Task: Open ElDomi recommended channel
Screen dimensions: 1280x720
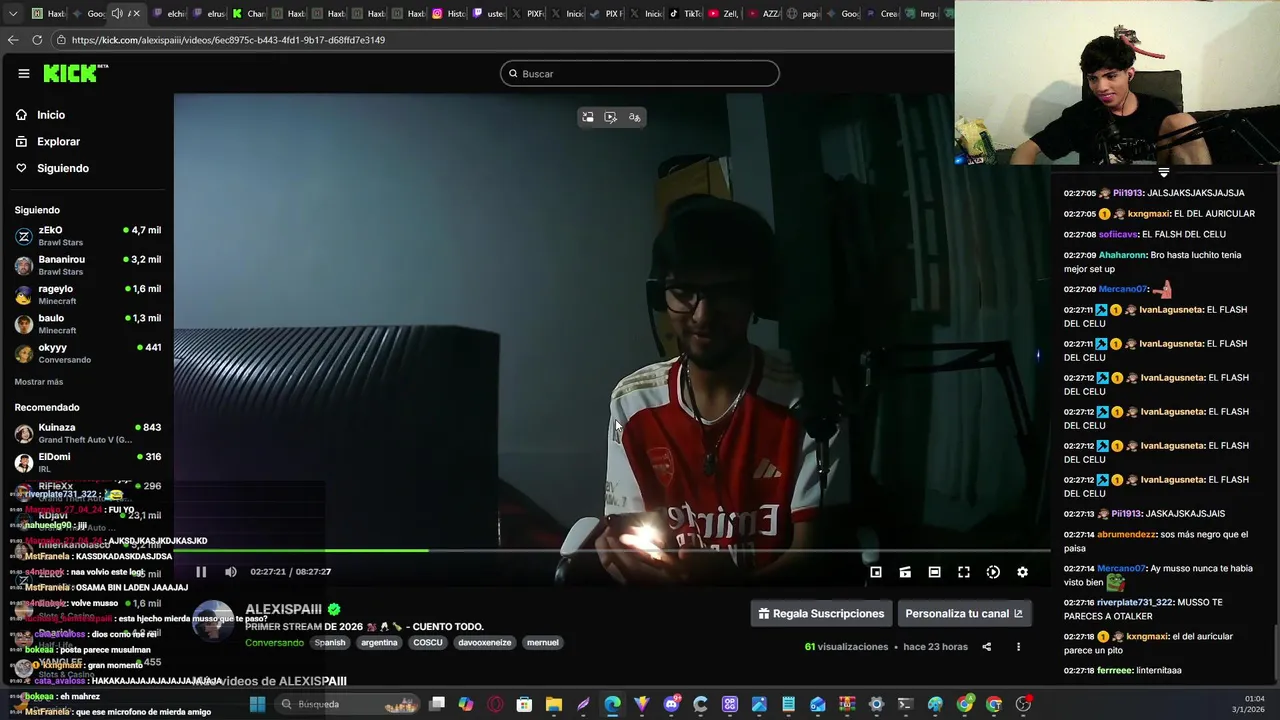Action: (x=87, y=462)
